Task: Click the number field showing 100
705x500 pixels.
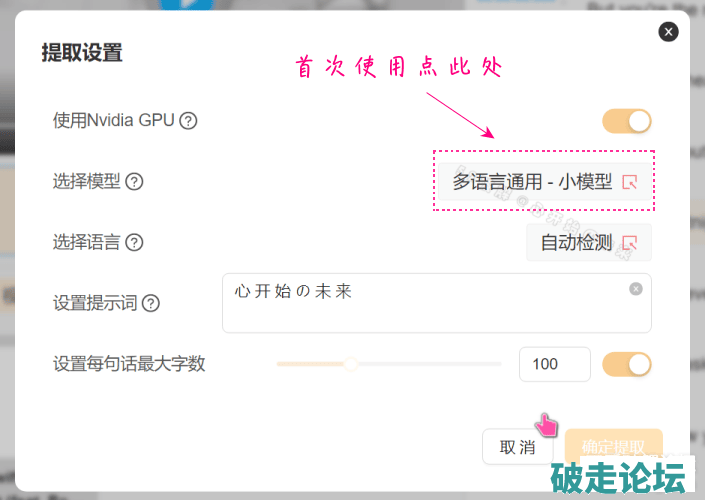Action: click(x=554, y=364)
